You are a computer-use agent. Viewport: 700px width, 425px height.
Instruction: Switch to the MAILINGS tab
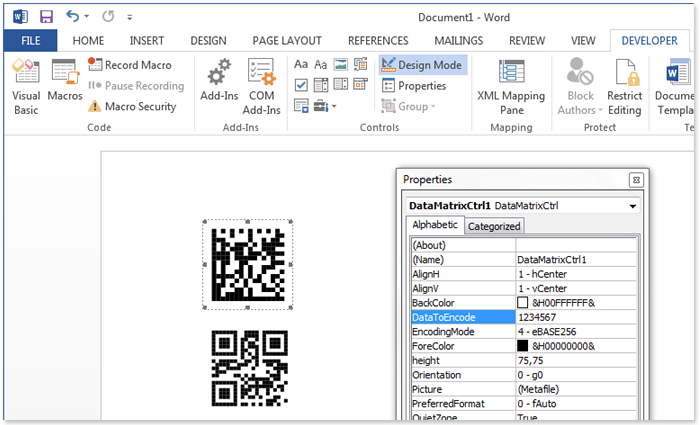coord(458,41)
